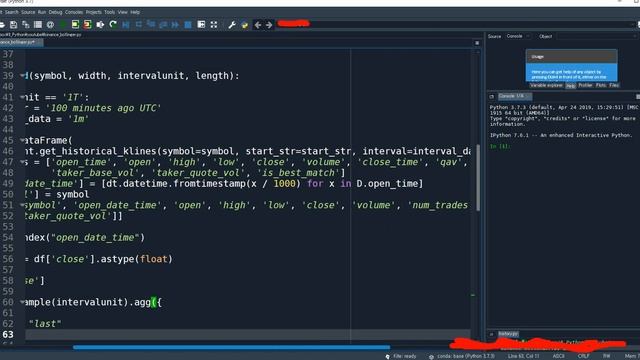
Task: Open the View menu
Action: click(x=122, y=12)
